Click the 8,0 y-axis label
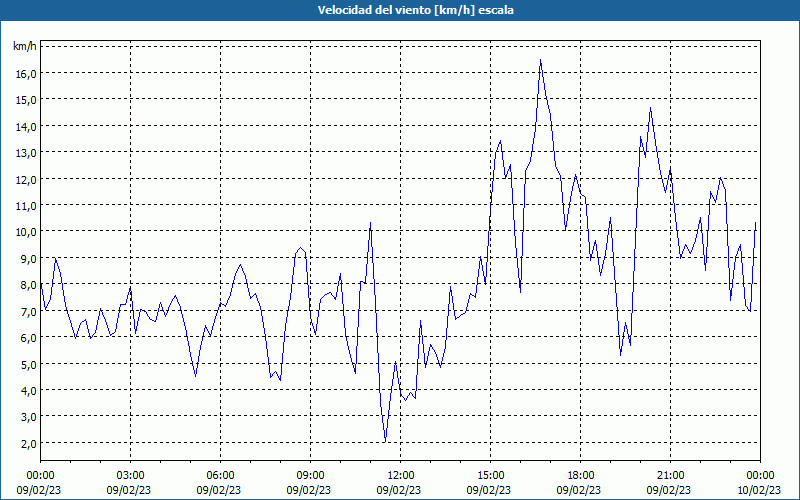800x500 pixels. [29, 285]
